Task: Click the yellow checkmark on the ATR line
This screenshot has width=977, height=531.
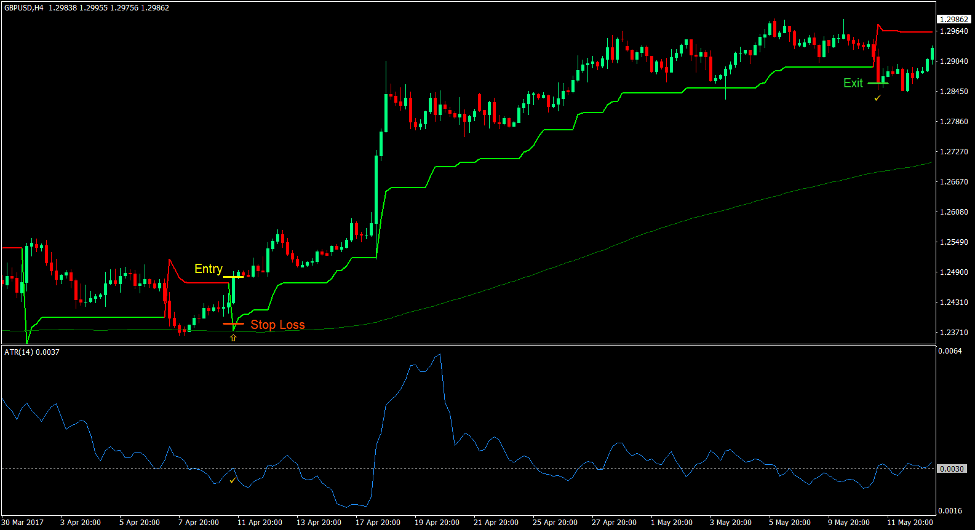Action: point(232,480)
